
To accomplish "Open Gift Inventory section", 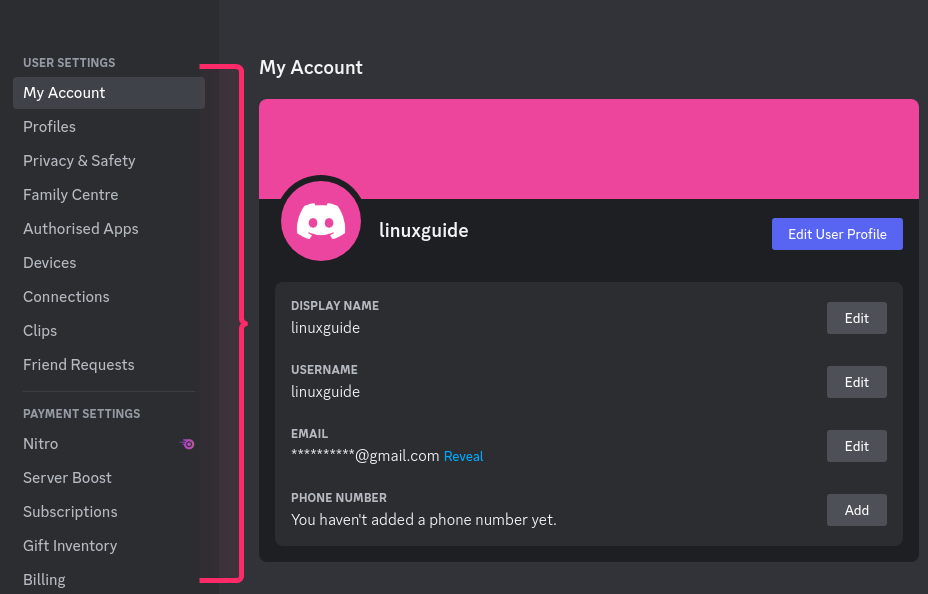I will click(x=70, y=546).
